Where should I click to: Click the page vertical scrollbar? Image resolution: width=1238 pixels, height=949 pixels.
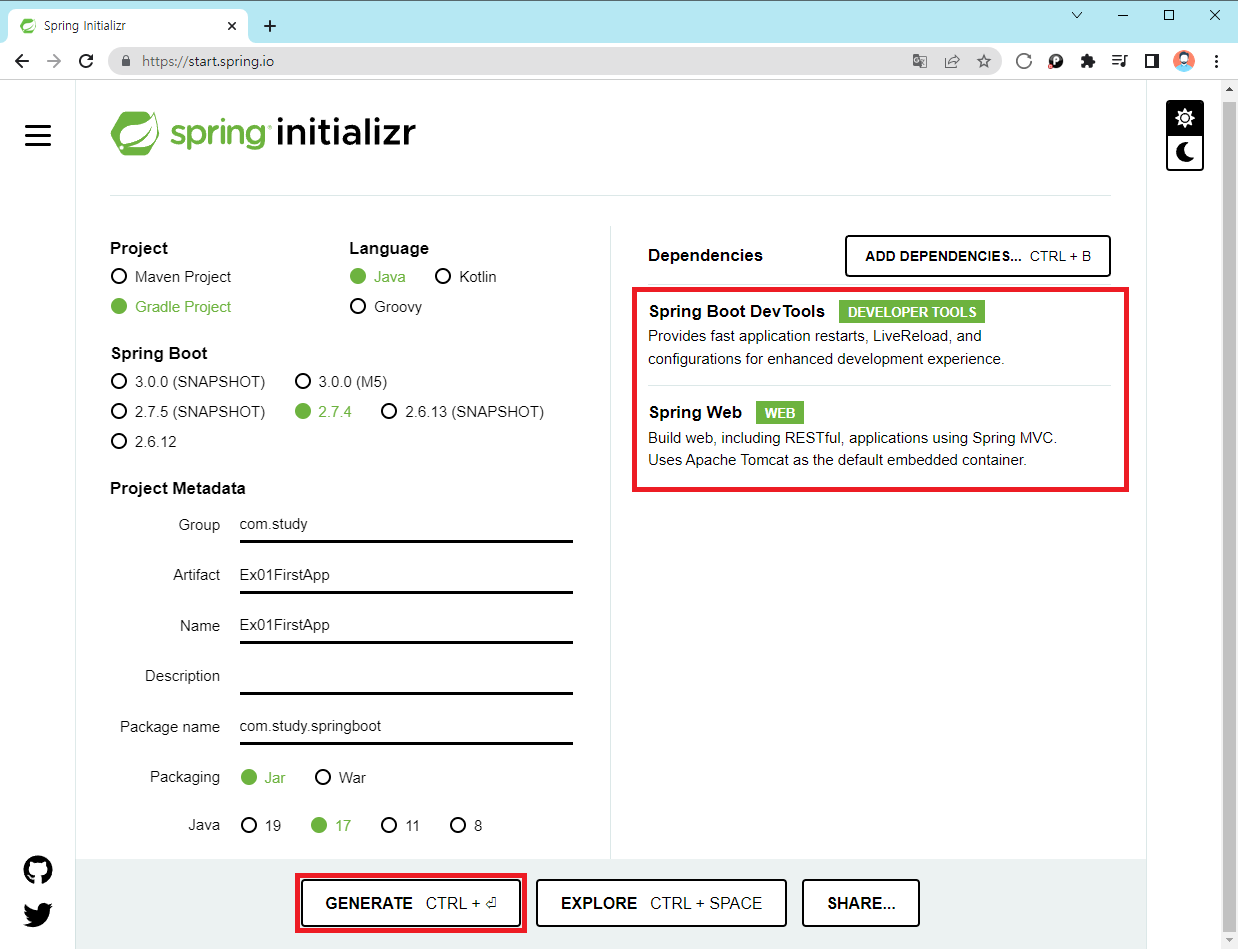point(1229,515)
